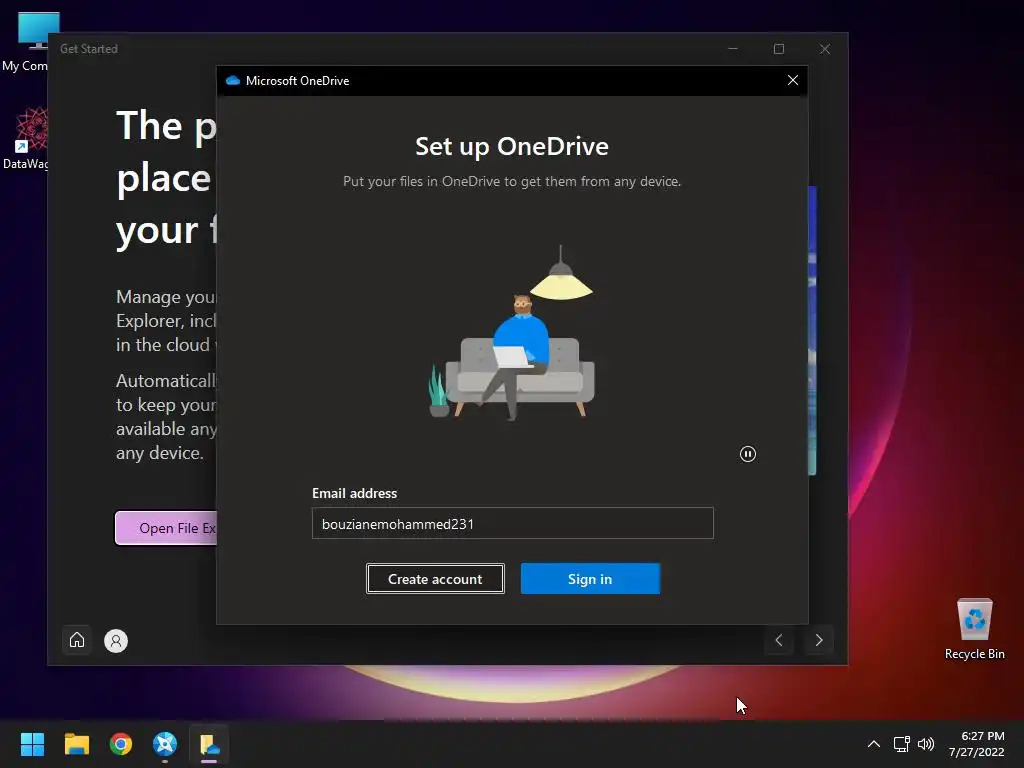The image size is (1024, 768).
Task: Show hidden system tray icons
Action: (x=873, y=744)
